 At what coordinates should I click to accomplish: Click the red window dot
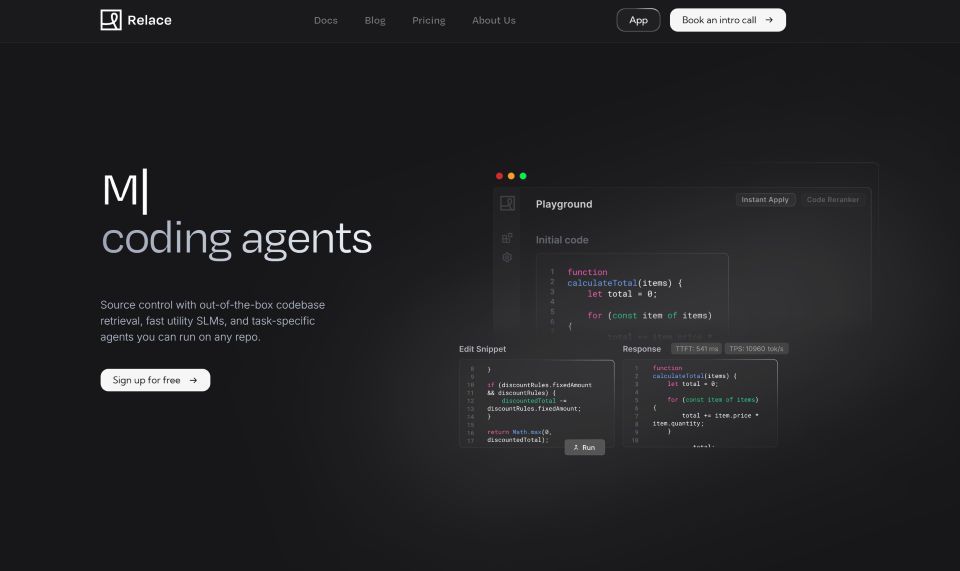(499, 176)
